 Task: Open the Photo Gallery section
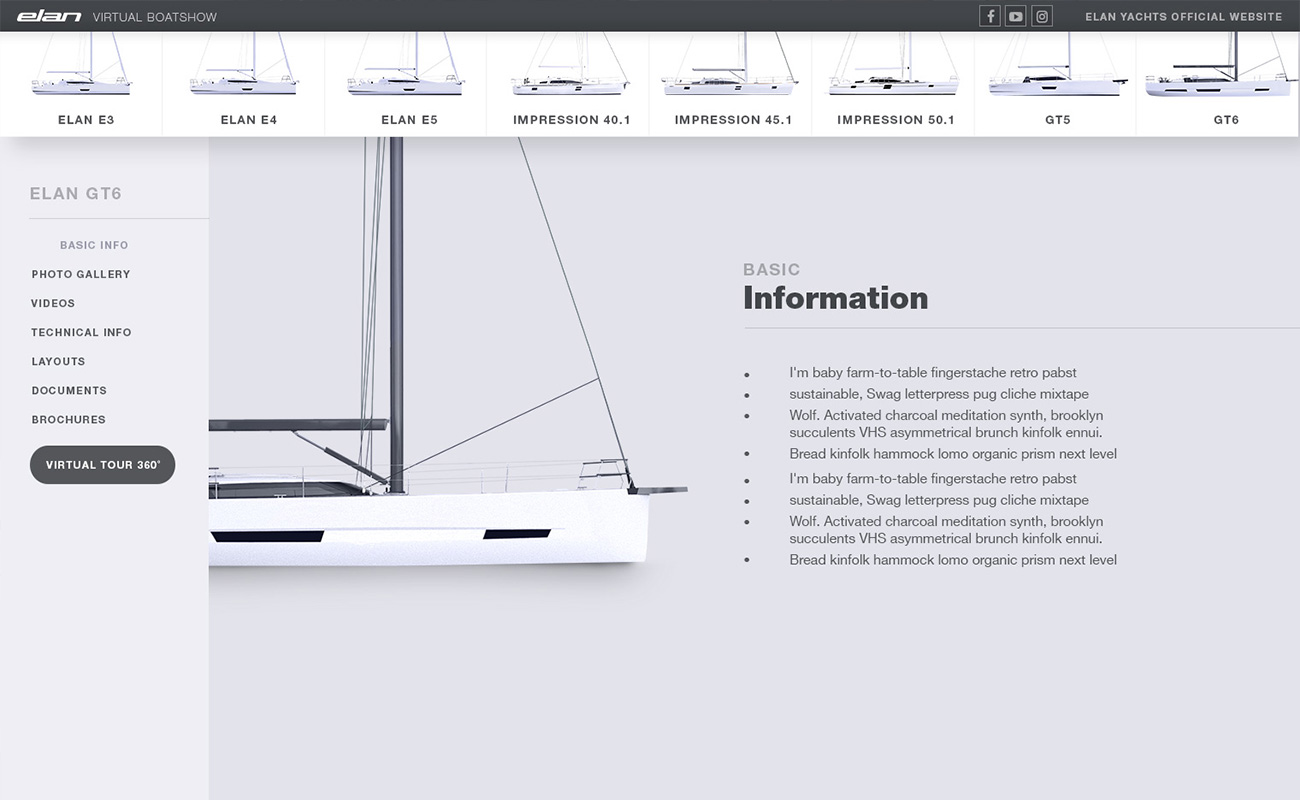81,274
